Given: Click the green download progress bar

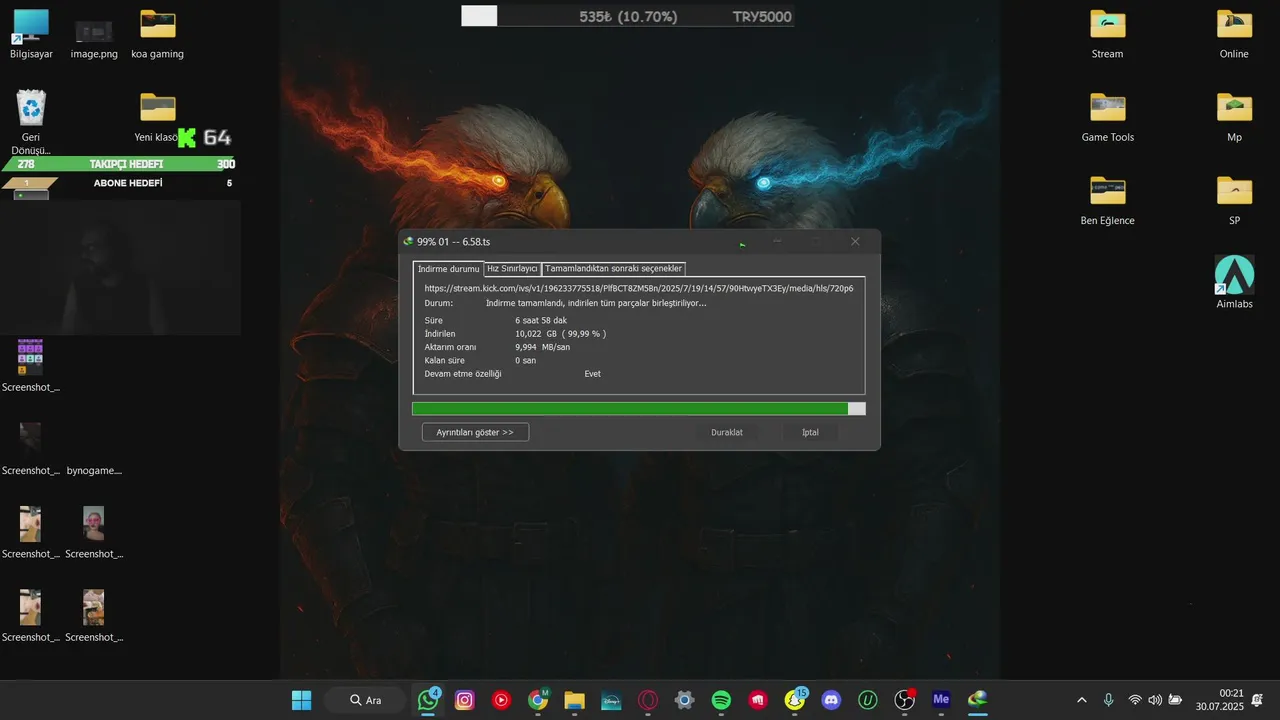Looking at the screenshot, I should pos(639,408).
